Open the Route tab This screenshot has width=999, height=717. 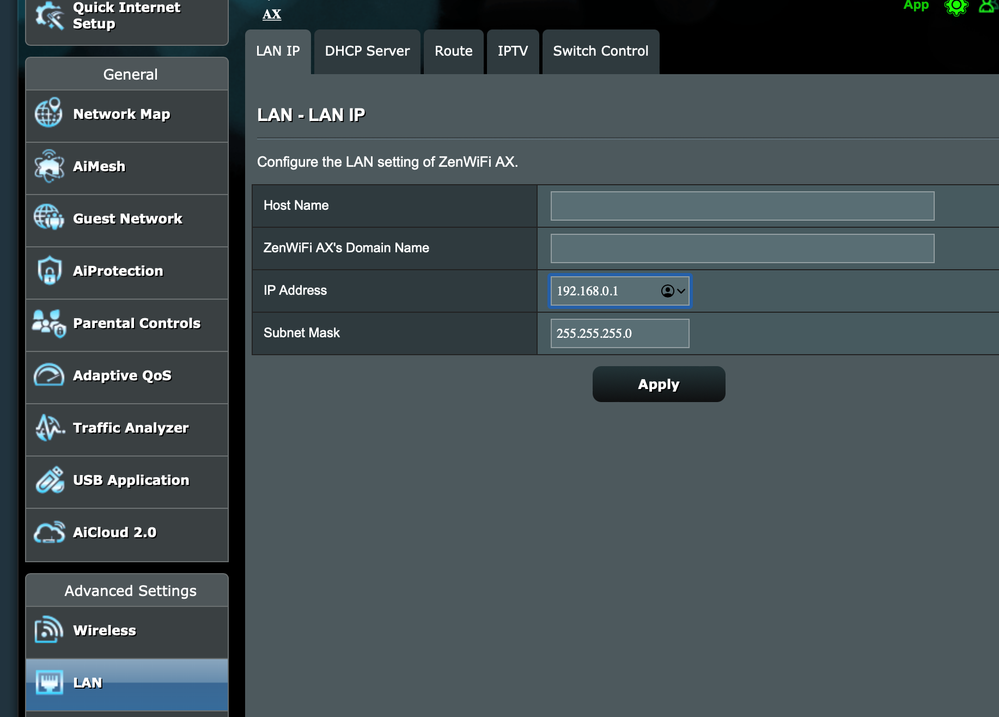453,51
